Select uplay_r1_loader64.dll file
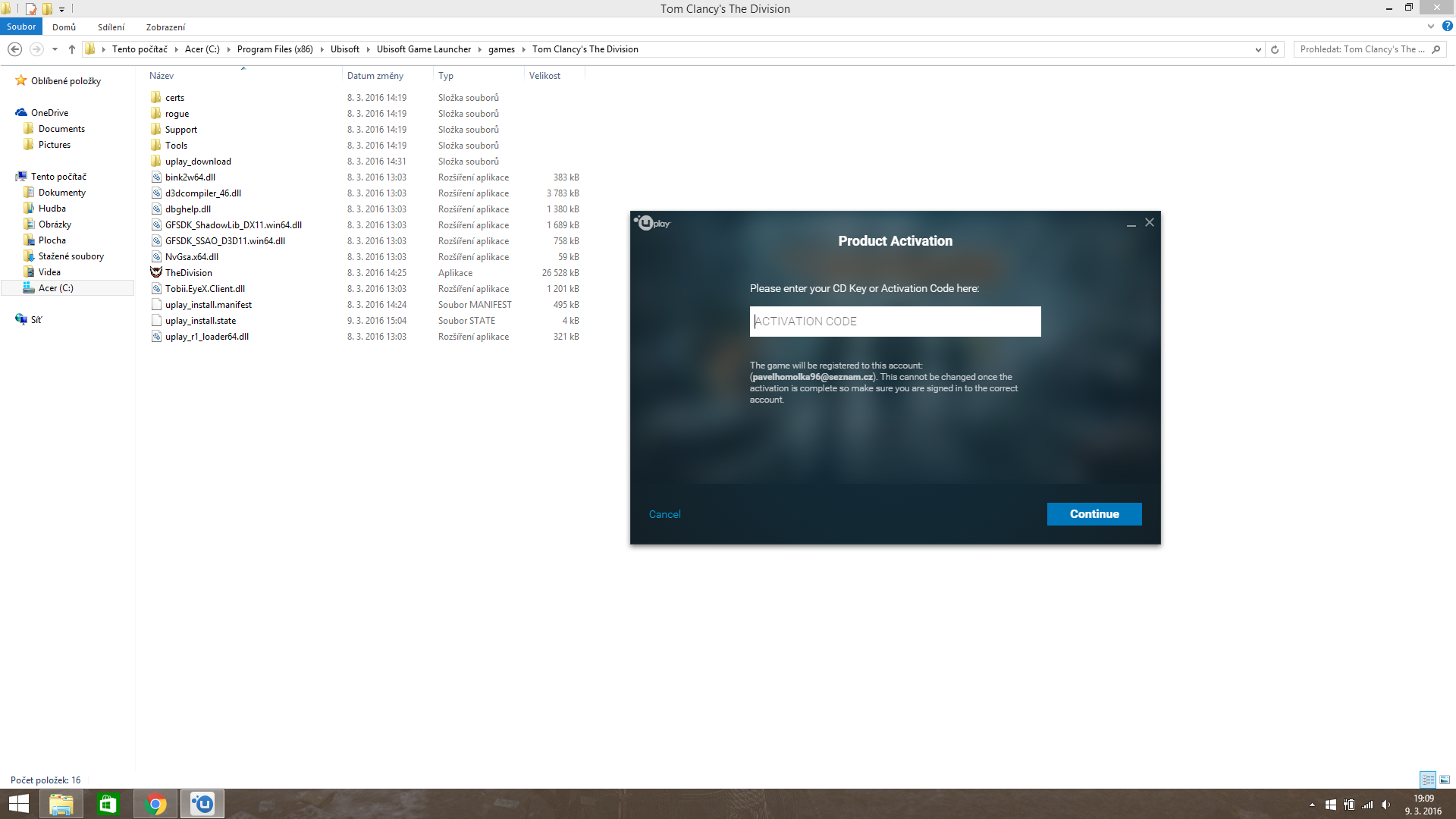 point(206,337)
